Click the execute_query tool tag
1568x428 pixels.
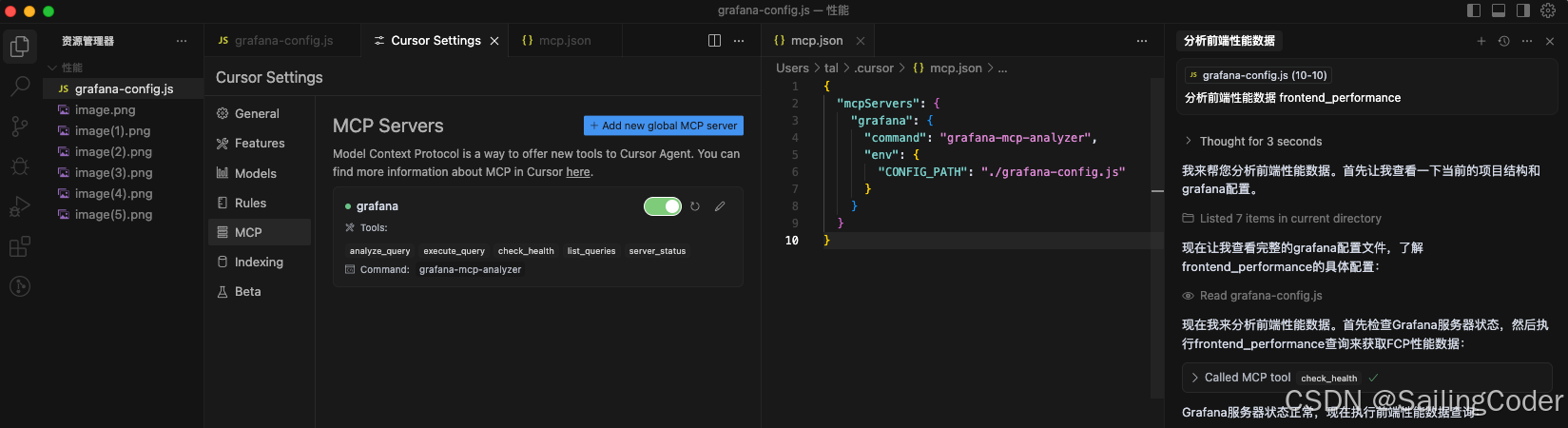454,251
